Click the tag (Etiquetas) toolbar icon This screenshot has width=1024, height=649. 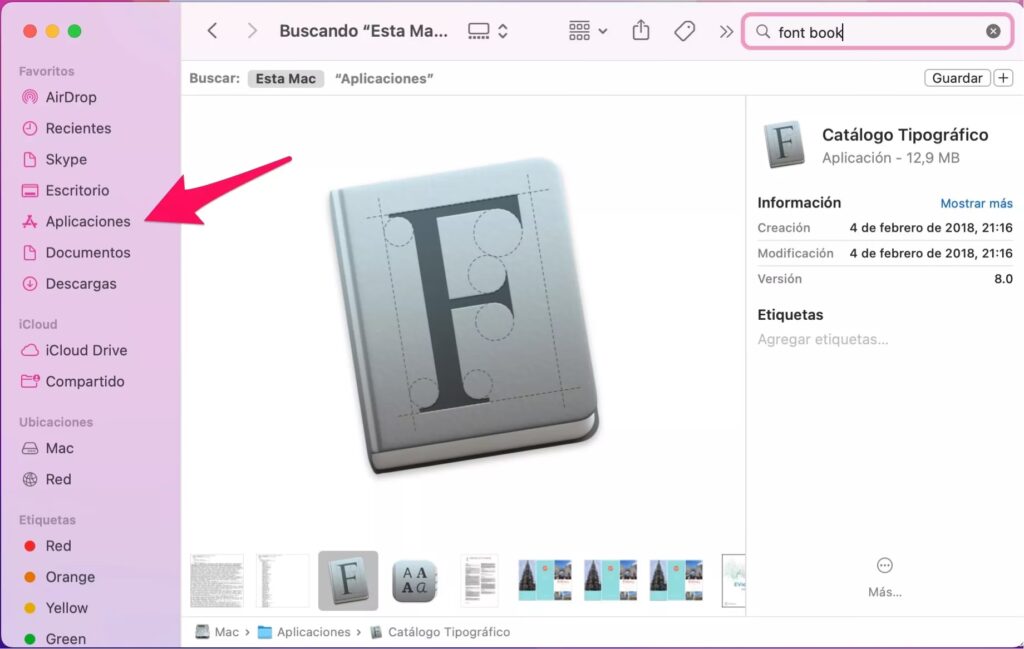click(x=685, y=31)
